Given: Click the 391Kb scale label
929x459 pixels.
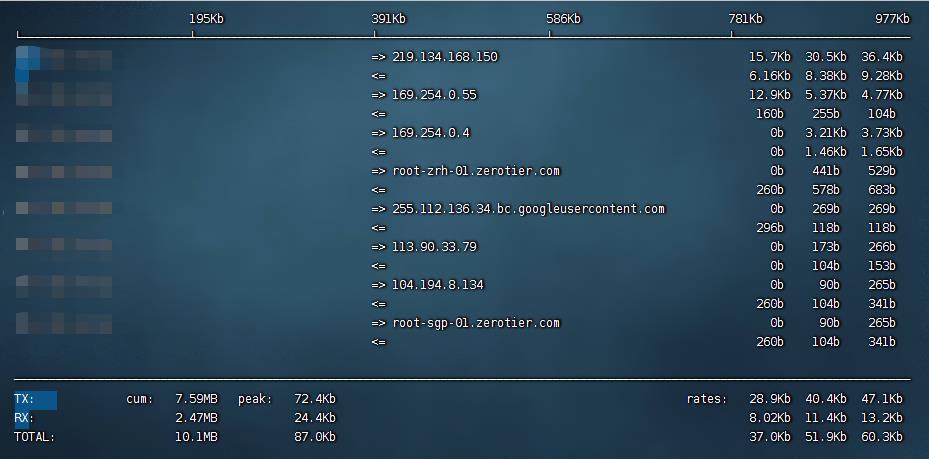Looking at the screenshot, I should 389,19.
